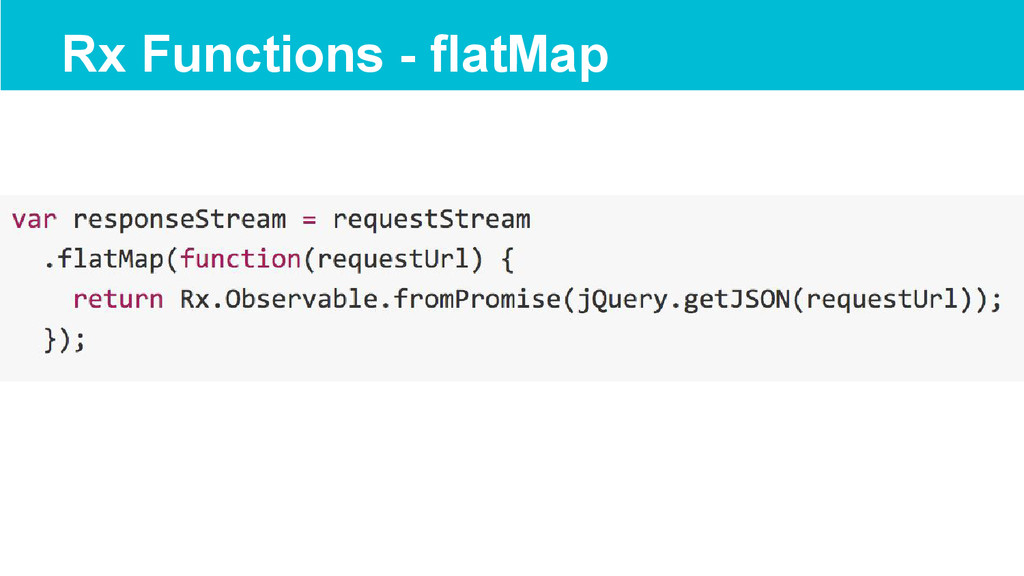Click the word 'Functions' in the header

263,54
